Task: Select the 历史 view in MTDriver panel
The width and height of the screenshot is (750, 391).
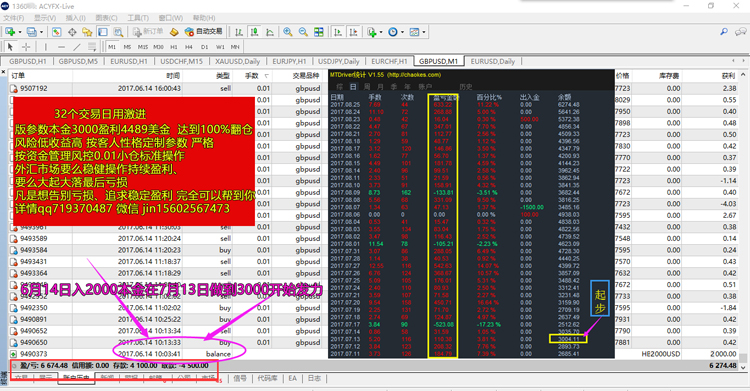Action: [466, 87]
